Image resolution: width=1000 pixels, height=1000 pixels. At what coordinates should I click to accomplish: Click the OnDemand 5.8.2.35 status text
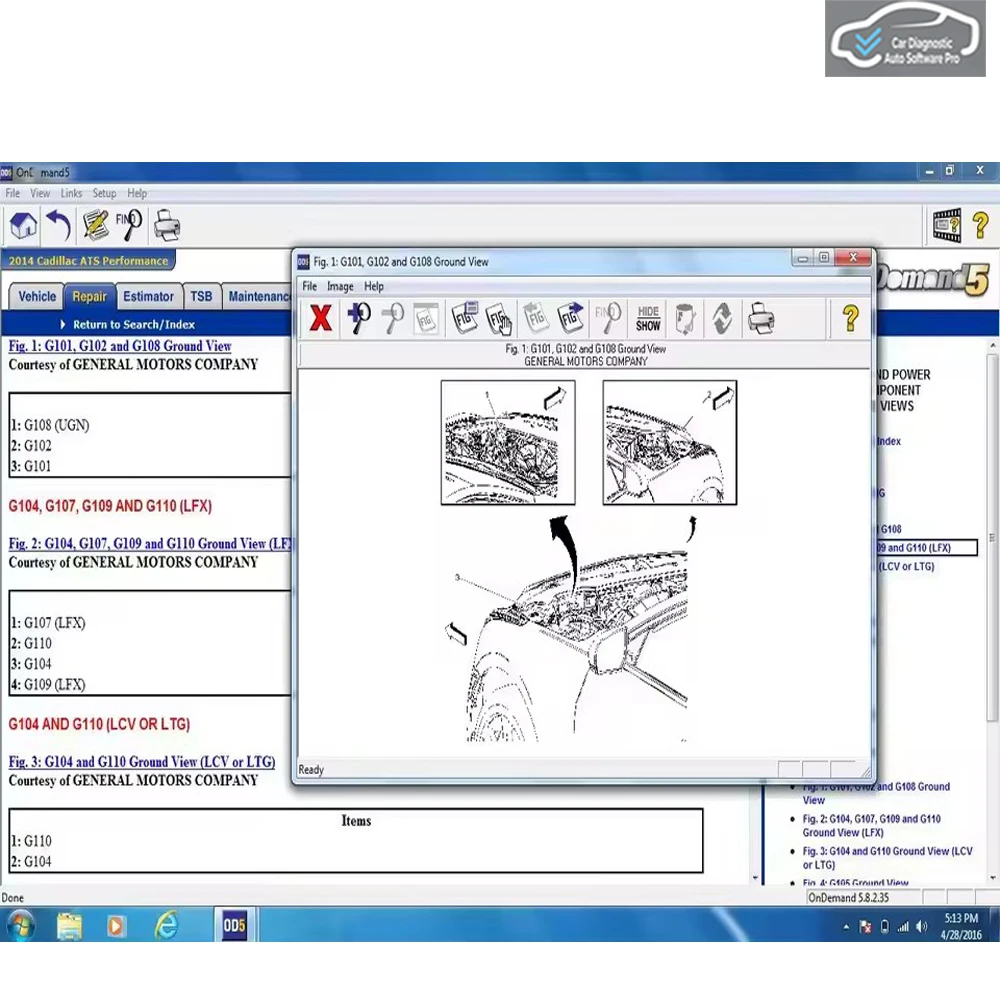coord(848,897)
